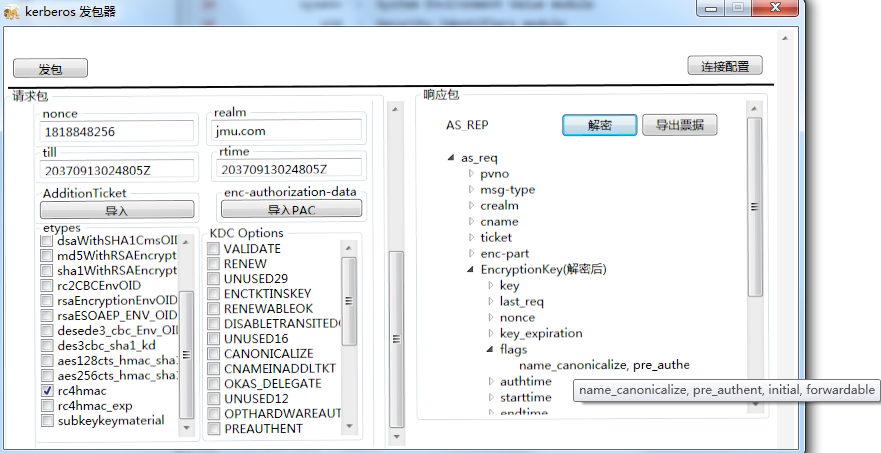The image size is (881, 453).
Task: Enable RENEW KDC option
Action: tap(214, 264)
